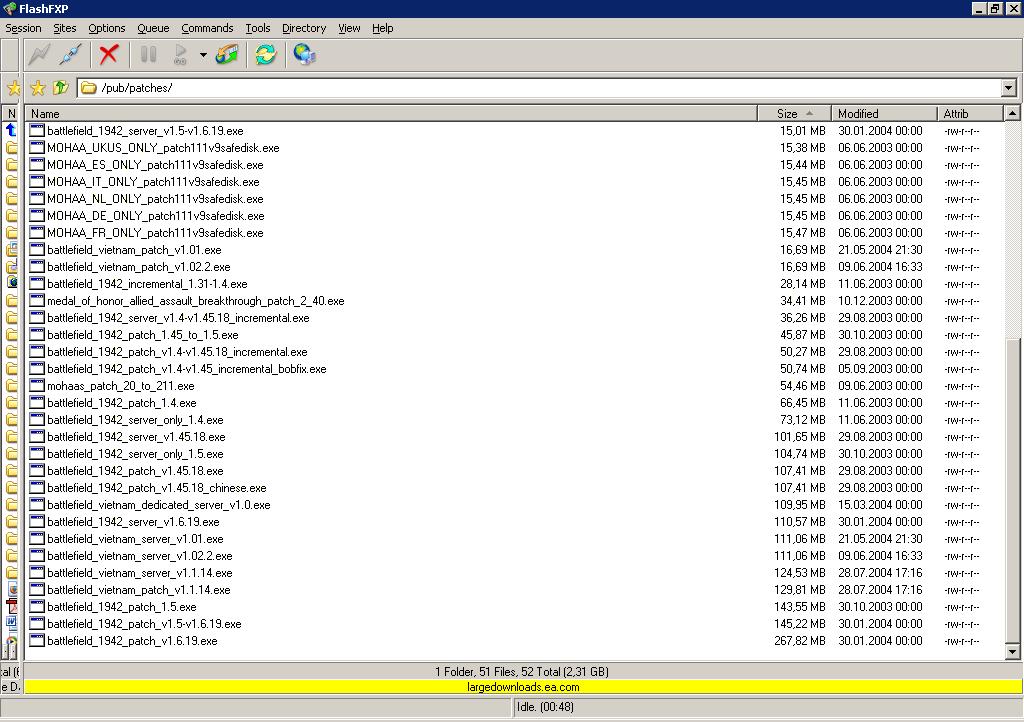This screenshot has width=1024, height=722.
Task: Open the transfer queue dropdown arrow
Action: click(203, 55)
